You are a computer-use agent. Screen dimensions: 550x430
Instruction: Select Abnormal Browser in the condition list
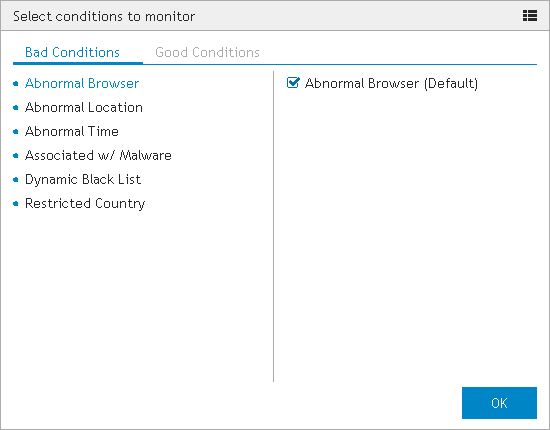coord(82,83)
